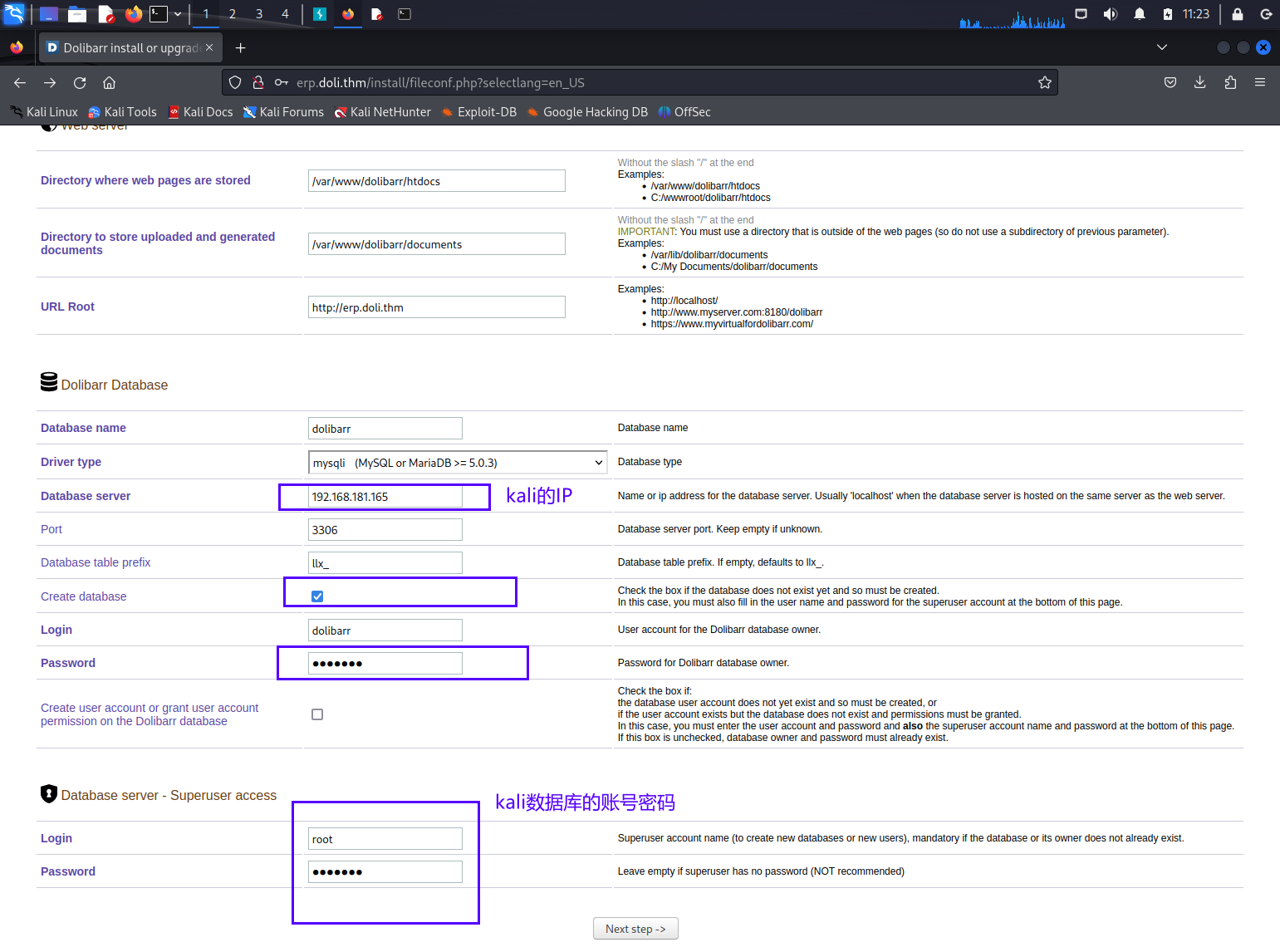
Task: Click the insecure connection padlock icon
Action: pos(258,82)
